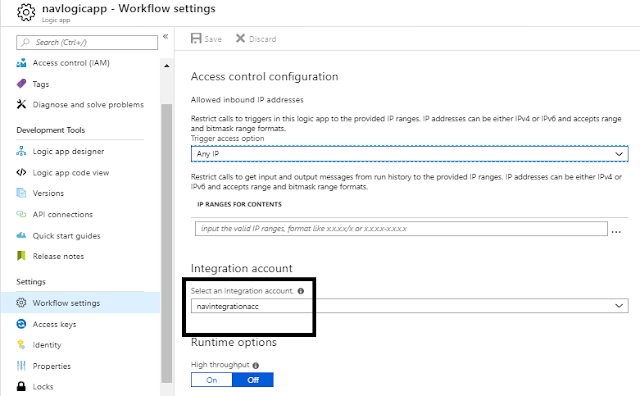Click info icon beside High throughput
Viewport: 640px width, 396px height.
coord(256,365)
